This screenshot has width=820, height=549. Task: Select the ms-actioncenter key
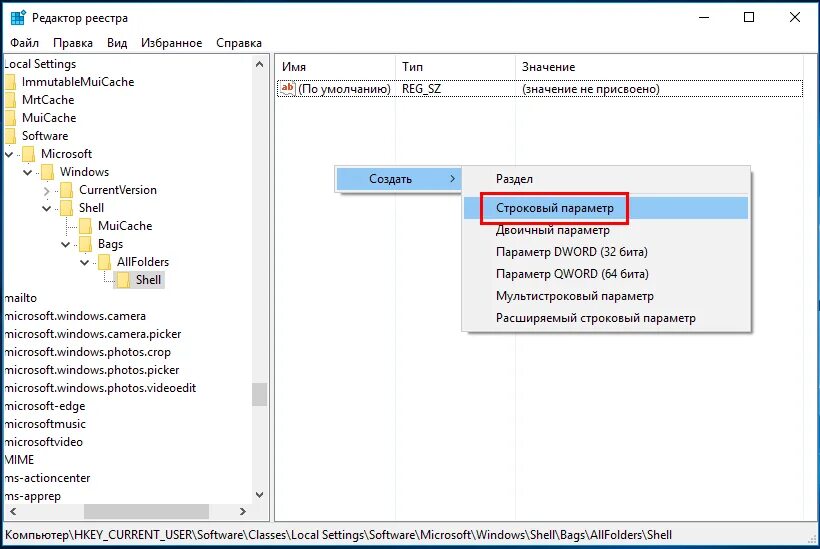(48, 478)
